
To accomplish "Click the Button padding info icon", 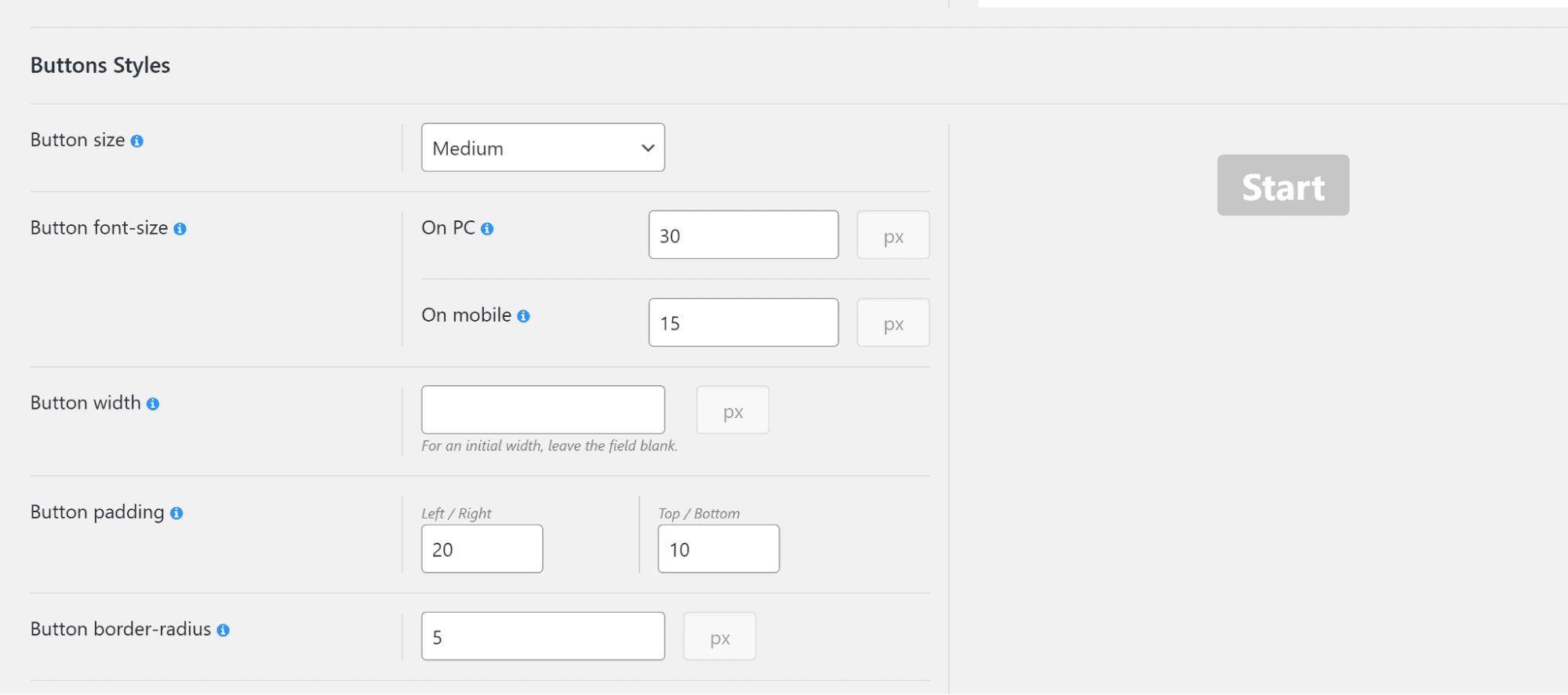I will click(x=176, y=513).
